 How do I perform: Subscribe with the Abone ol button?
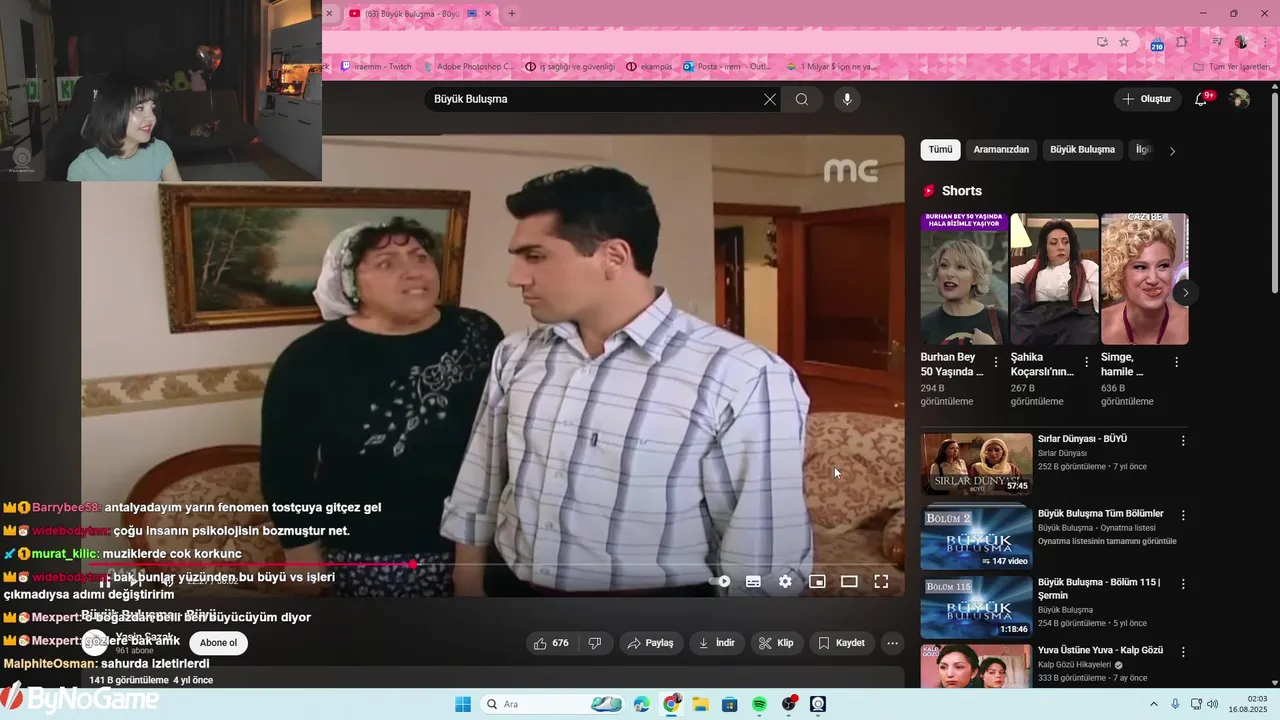tap(219, 643)
